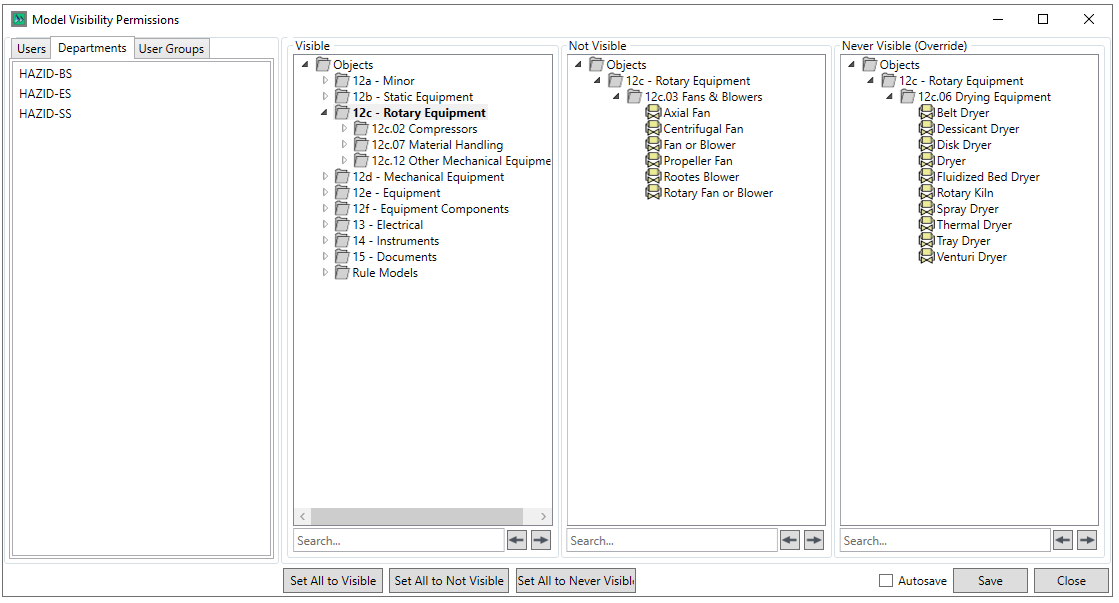Collapse the 12c - Rotary Equipment node in Visible
1119x603 pixels.
[x=324, y=113]
